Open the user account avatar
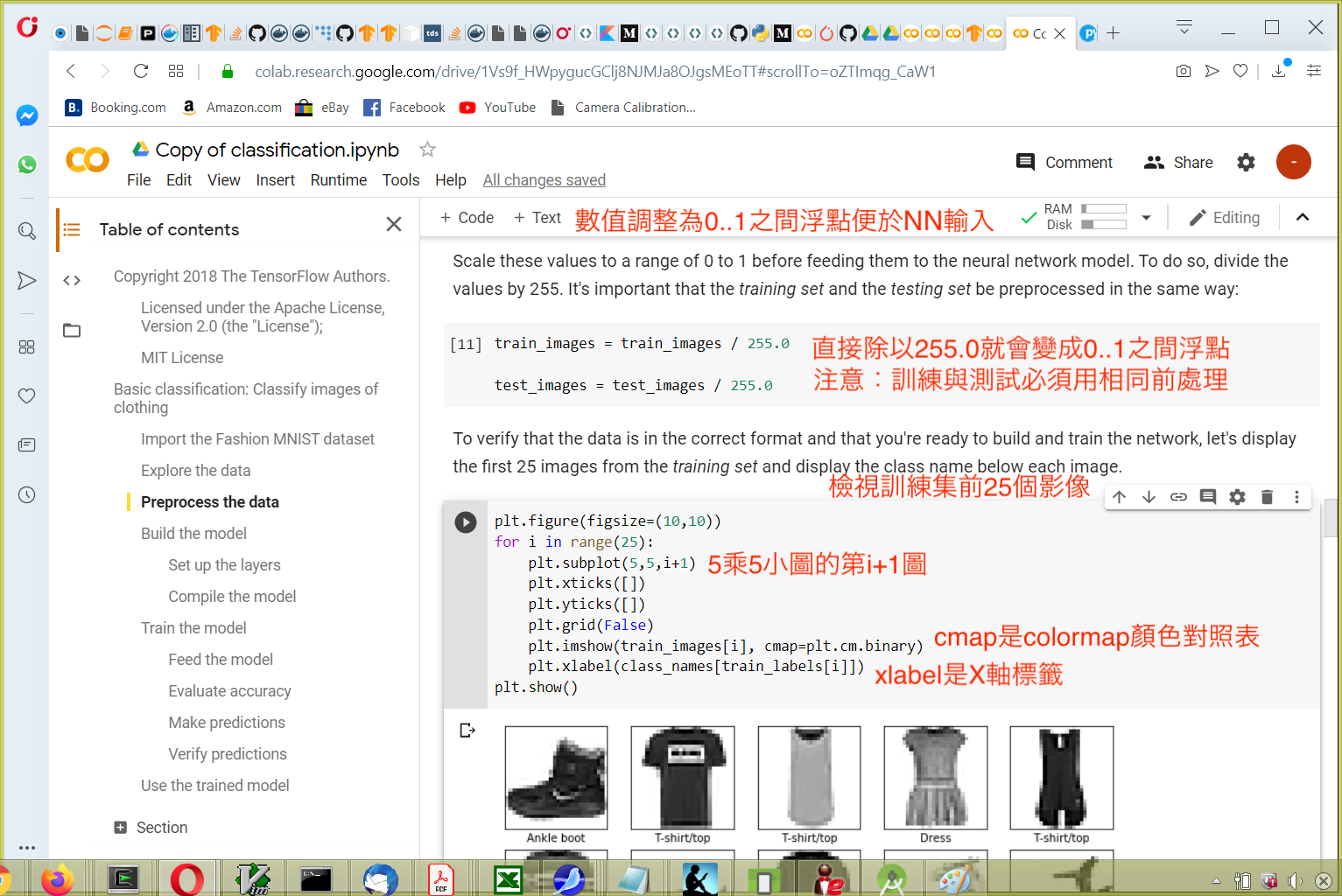Image resolution: width=1342 pixels, height=896 pixels. [x=1293, y=162]
